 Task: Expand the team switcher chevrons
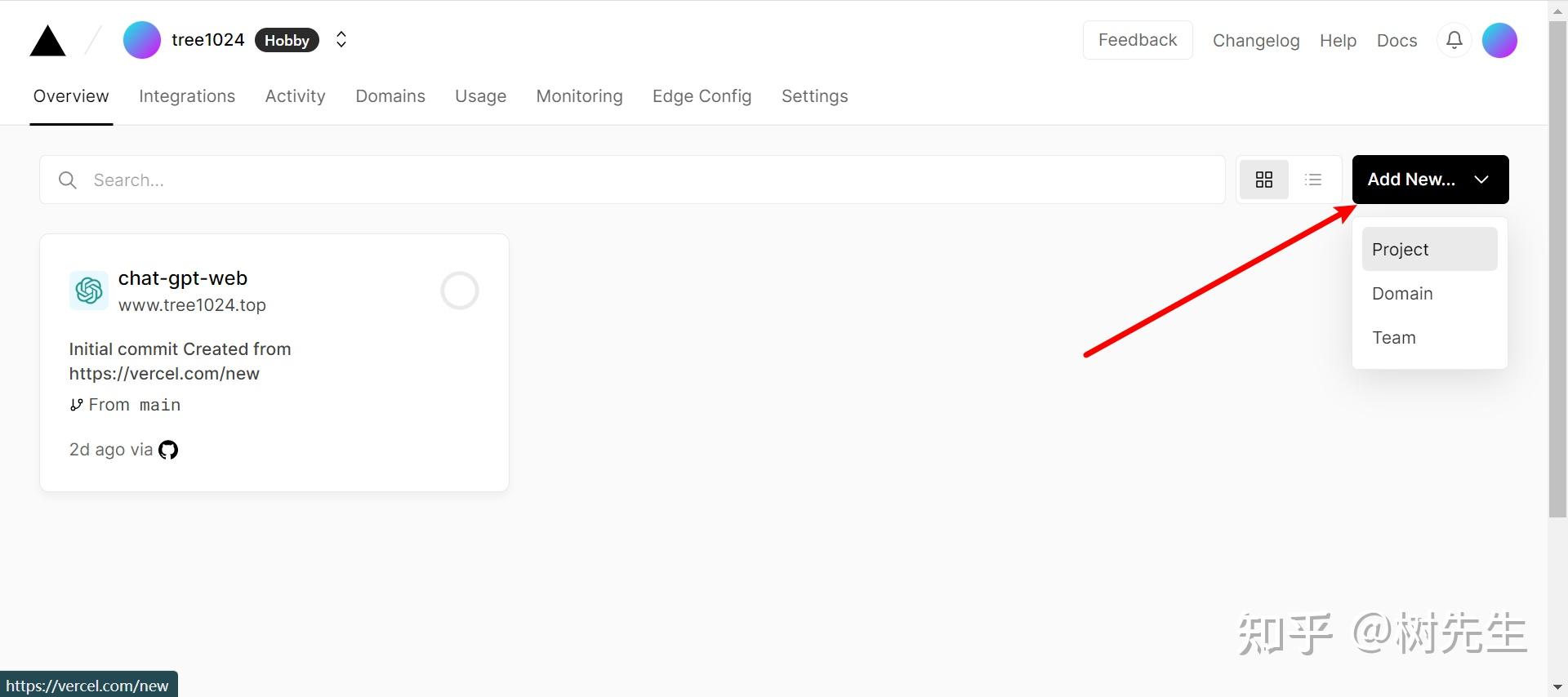click(341, 40)
